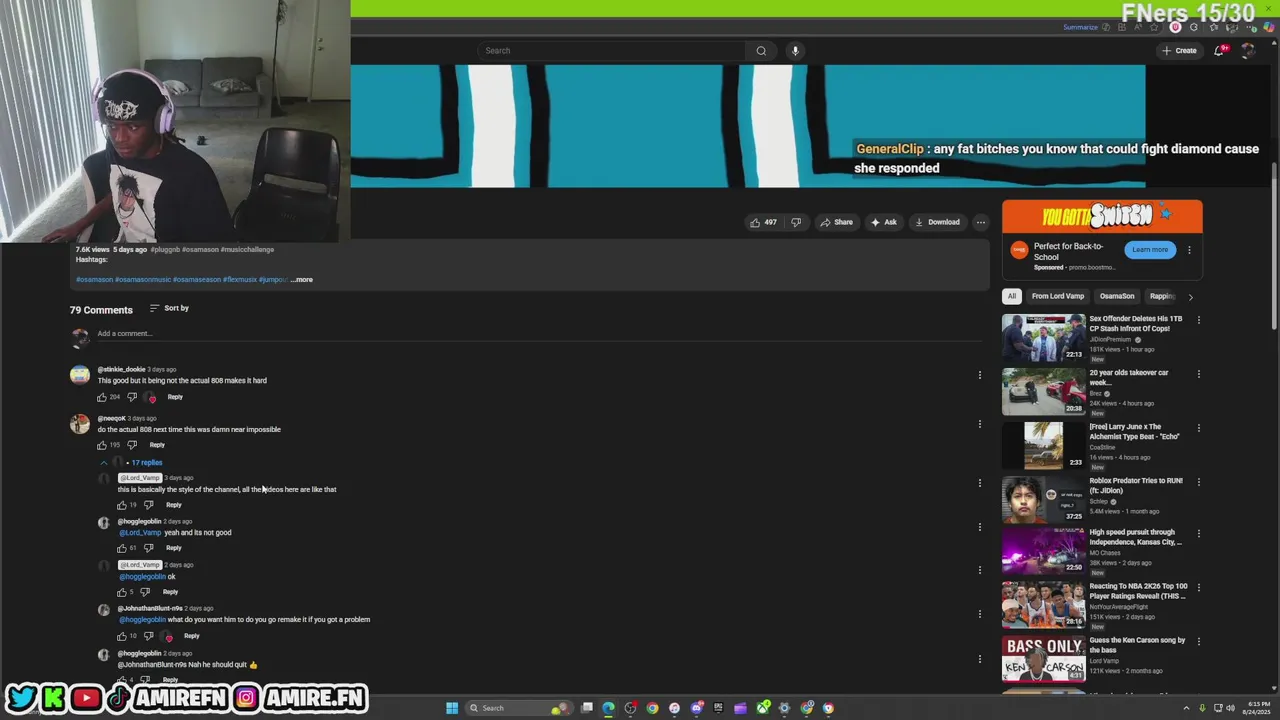Open options menu for @neeqoK's comment

[x=980, y=424]
